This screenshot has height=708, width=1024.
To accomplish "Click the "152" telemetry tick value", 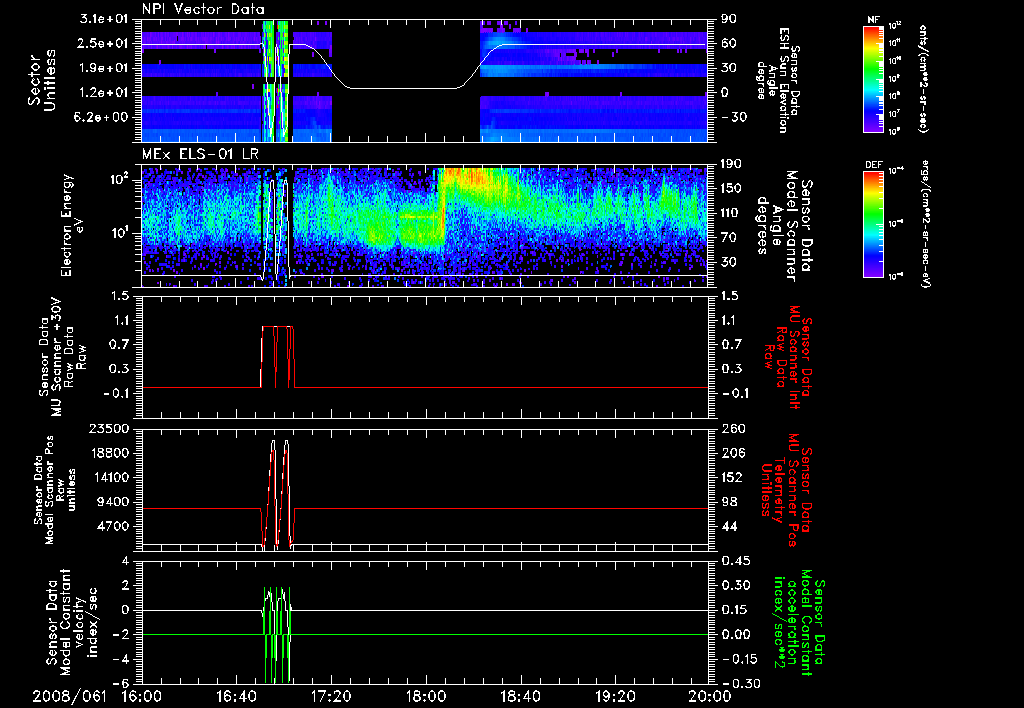I will click(731, 477).
